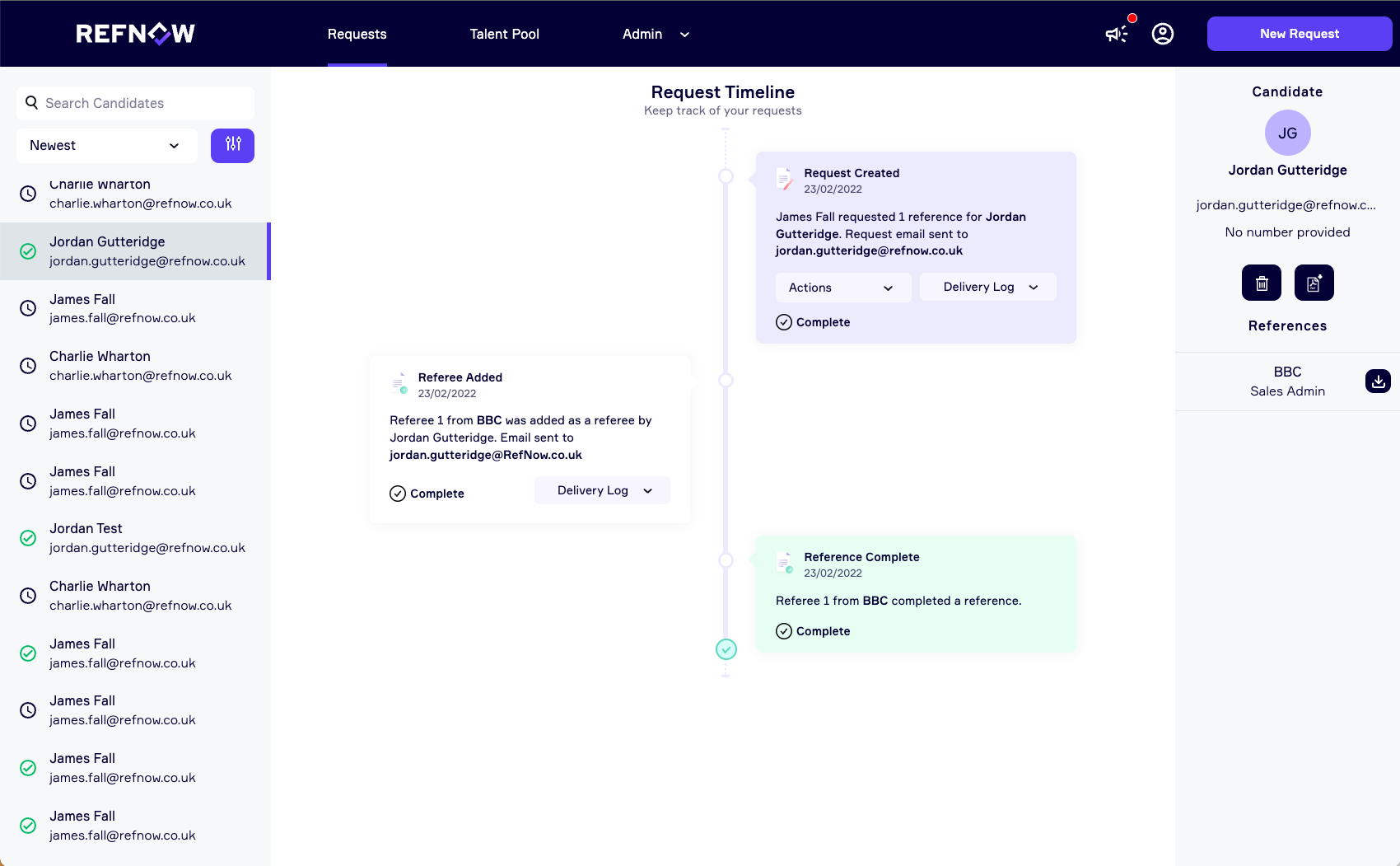The height and width of the screenshot is (866, 1400).
Task: Click the account profile icon
Action: (x=1162, y=33)
